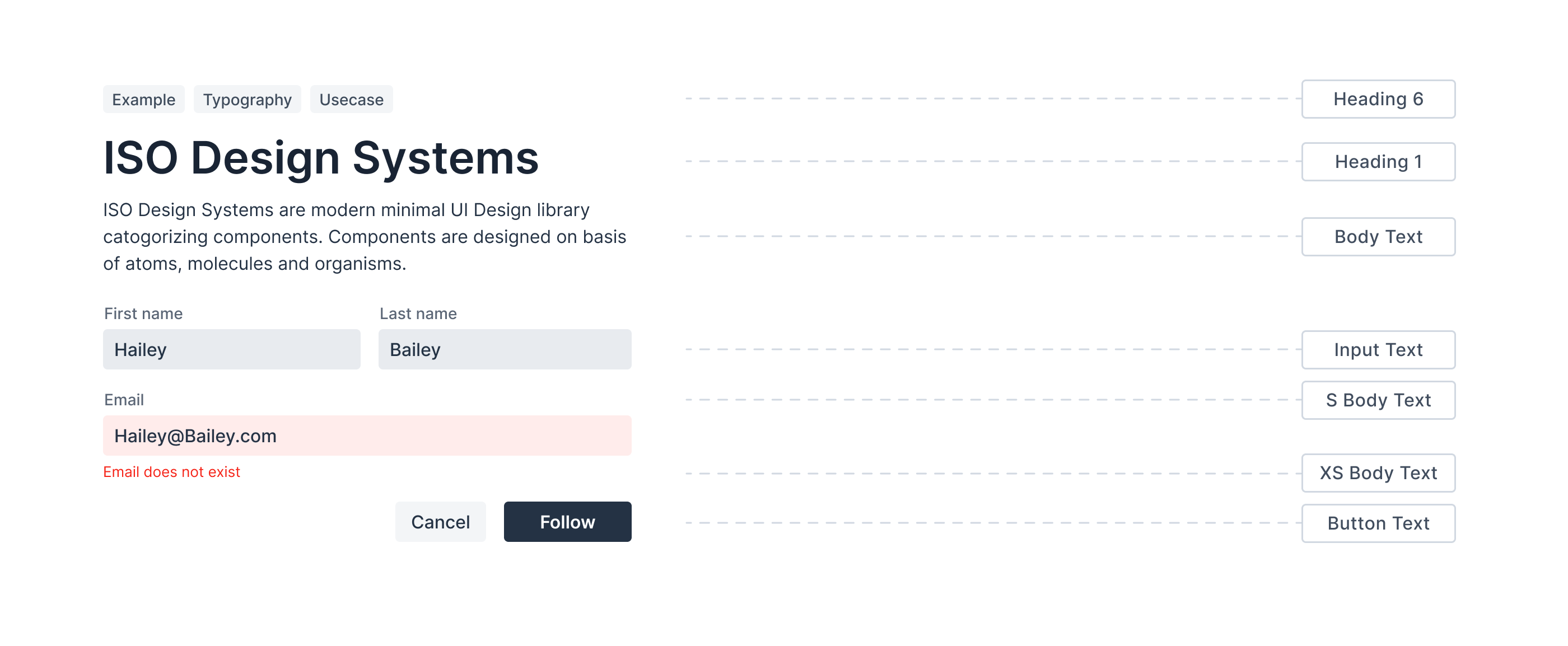Click the 'Body Text' annotation box
1568x646 pixels.
pos(1378,237)
